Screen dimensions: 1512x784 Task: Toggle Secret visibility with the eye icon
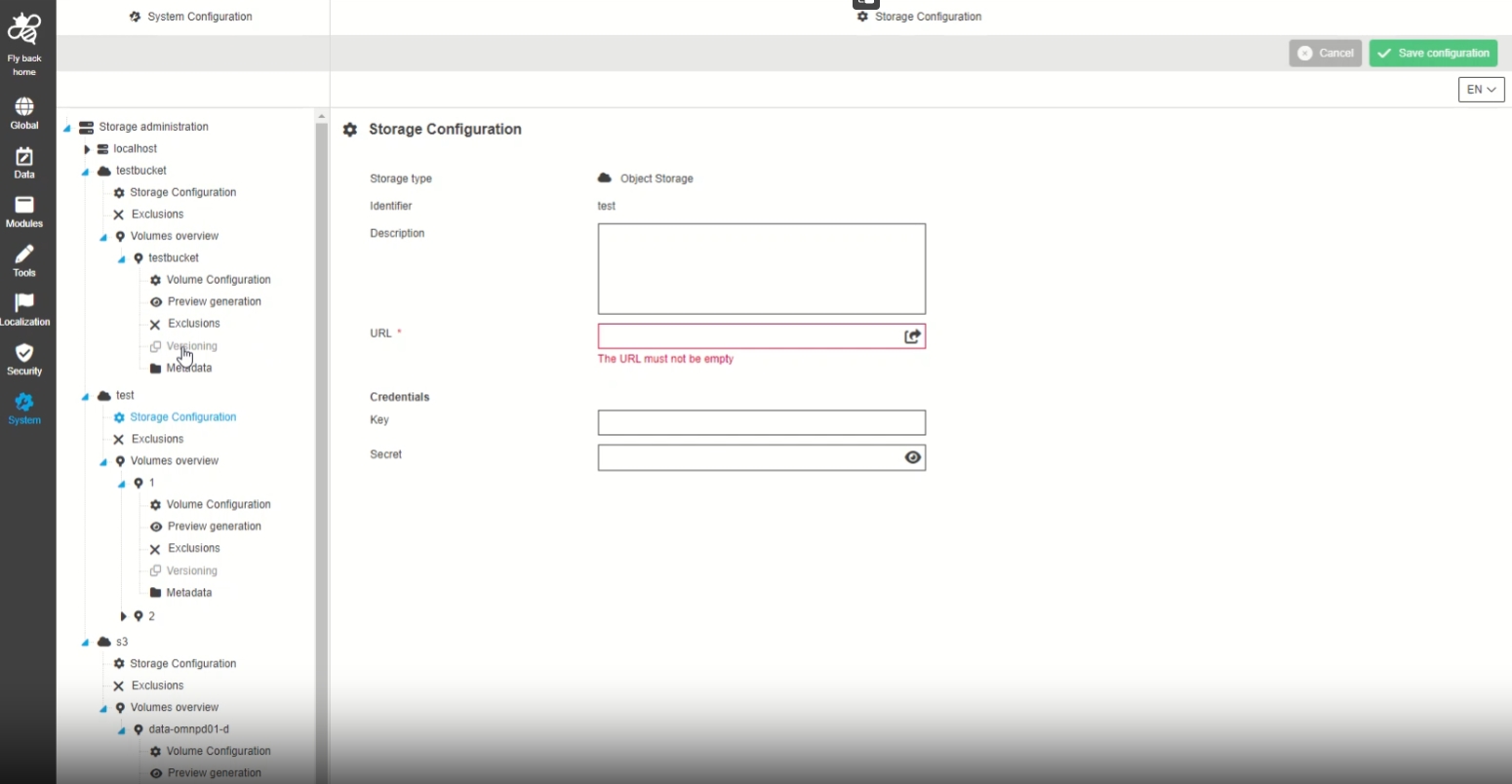pyautogui.click(x=912, y=457)
